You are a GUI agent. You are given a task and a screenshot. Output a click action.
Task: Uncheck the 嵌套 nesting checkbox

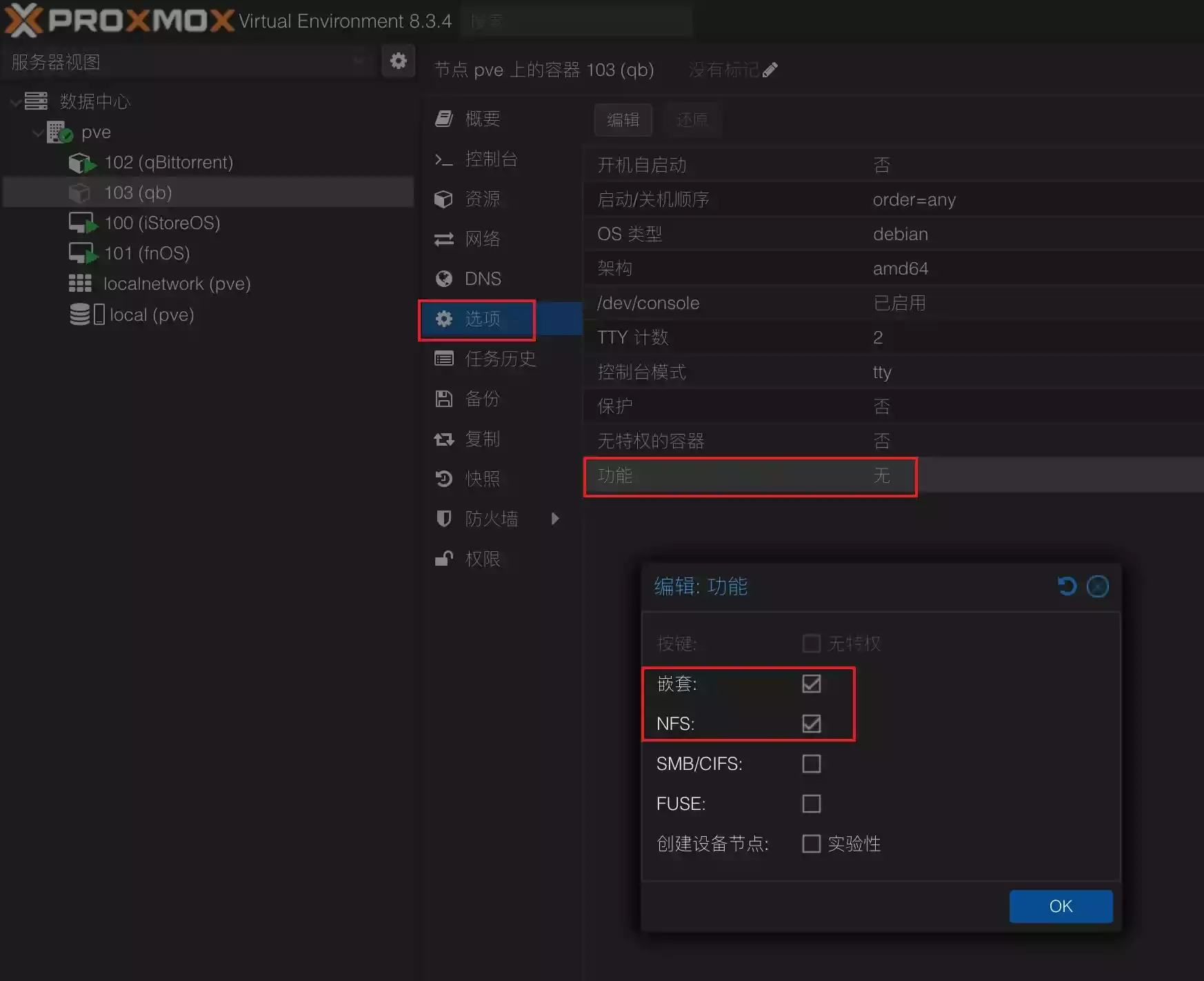point(811,684)
